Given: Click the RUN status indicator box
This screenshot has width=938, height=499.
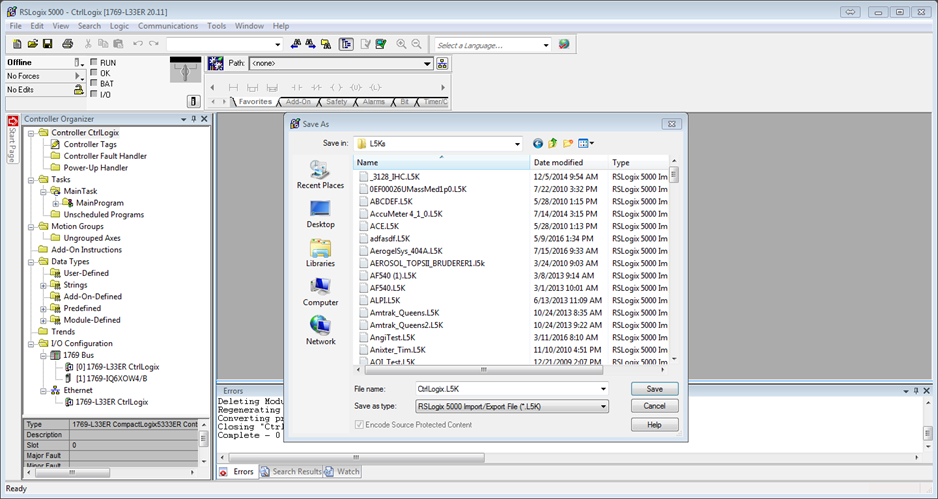Looking at the screenshot, I should (93, 62).
